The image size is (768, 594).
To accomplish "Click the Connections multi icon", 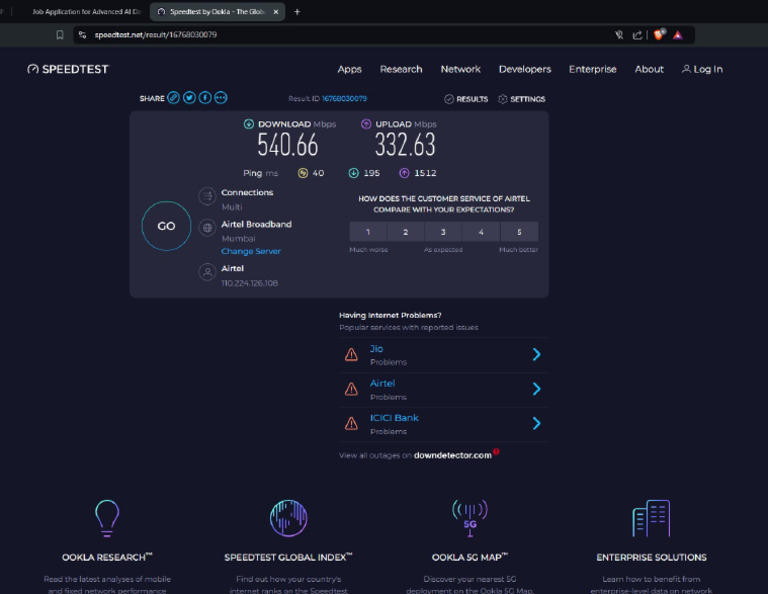I will click(207, 196).
